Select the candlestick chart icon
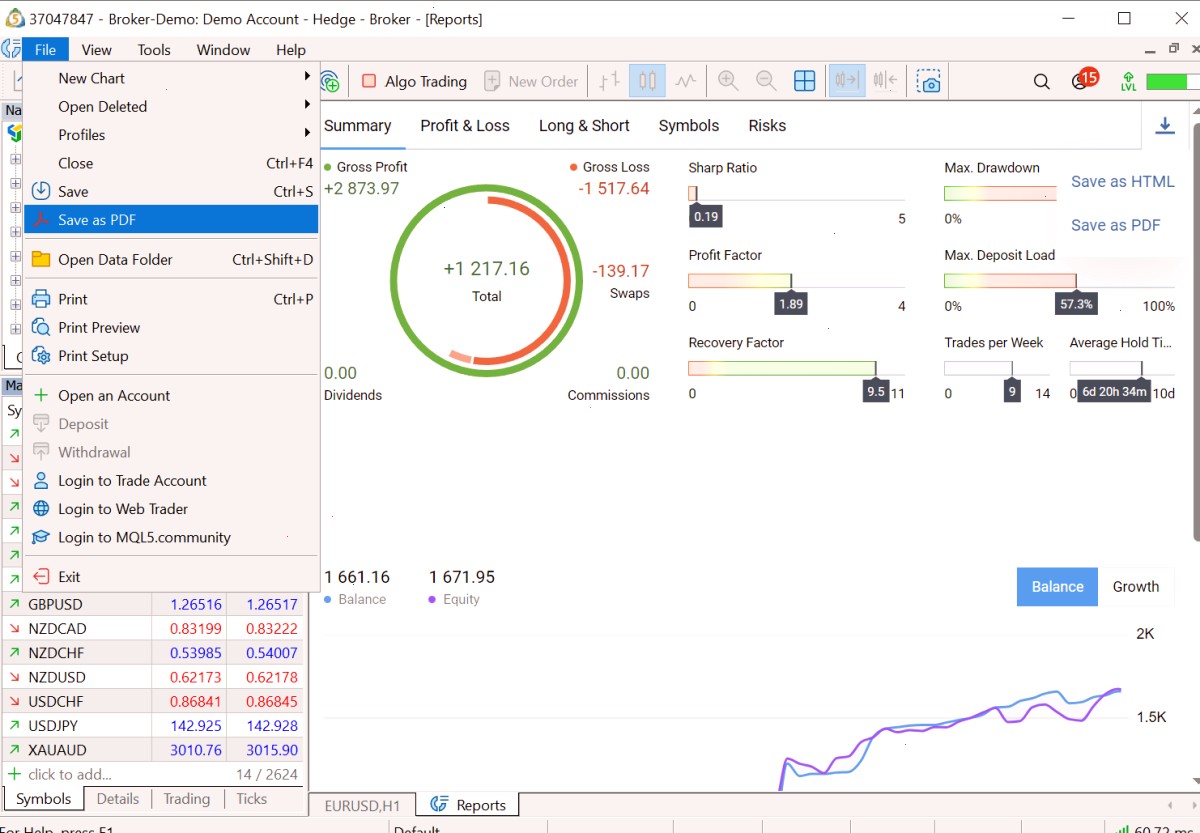The image size is (1200, 833). (647, 81)
